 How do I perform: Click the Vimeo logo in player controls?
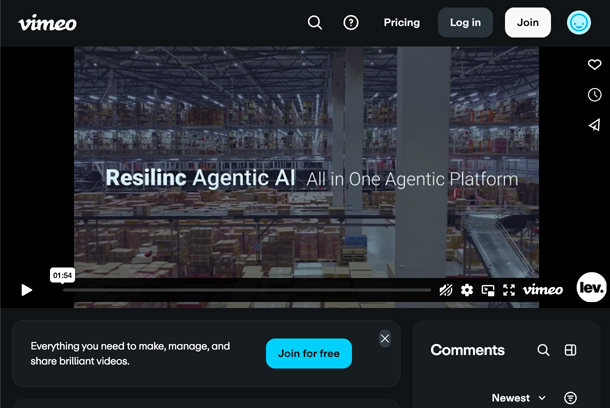tap(543, 290)
